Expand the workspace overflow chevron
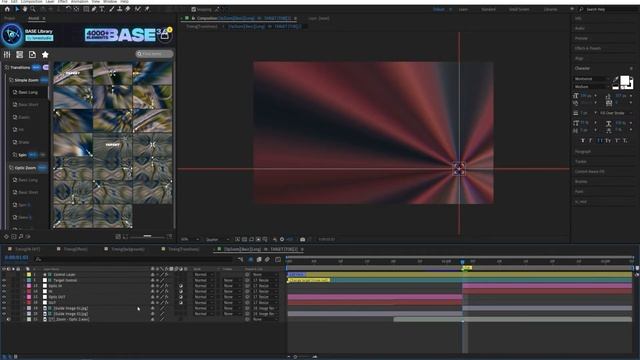This screenshot has width=640, height=360. point(572,9)
